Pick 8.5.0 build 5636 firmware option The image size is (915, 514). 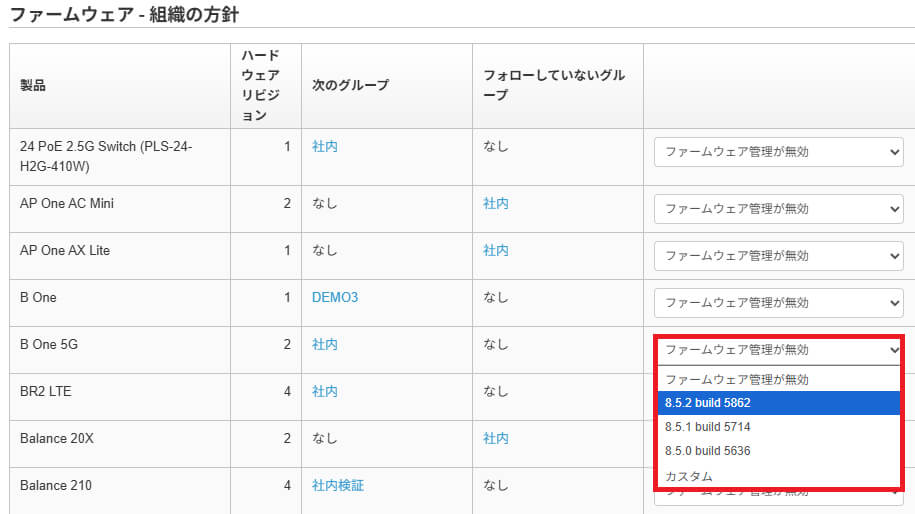778,450
